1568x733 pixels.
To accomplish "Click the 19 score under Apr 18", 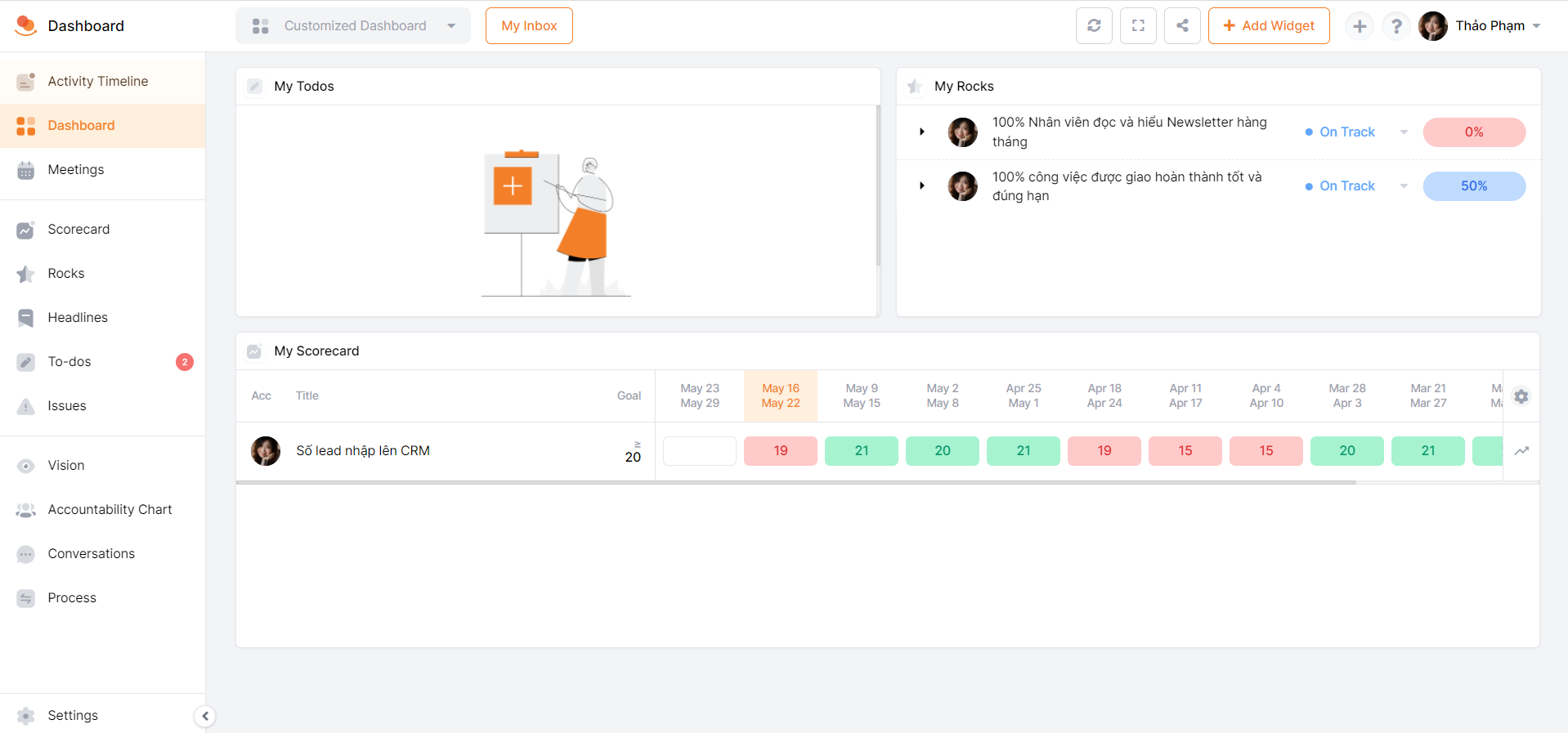I will click(1104, 451).
